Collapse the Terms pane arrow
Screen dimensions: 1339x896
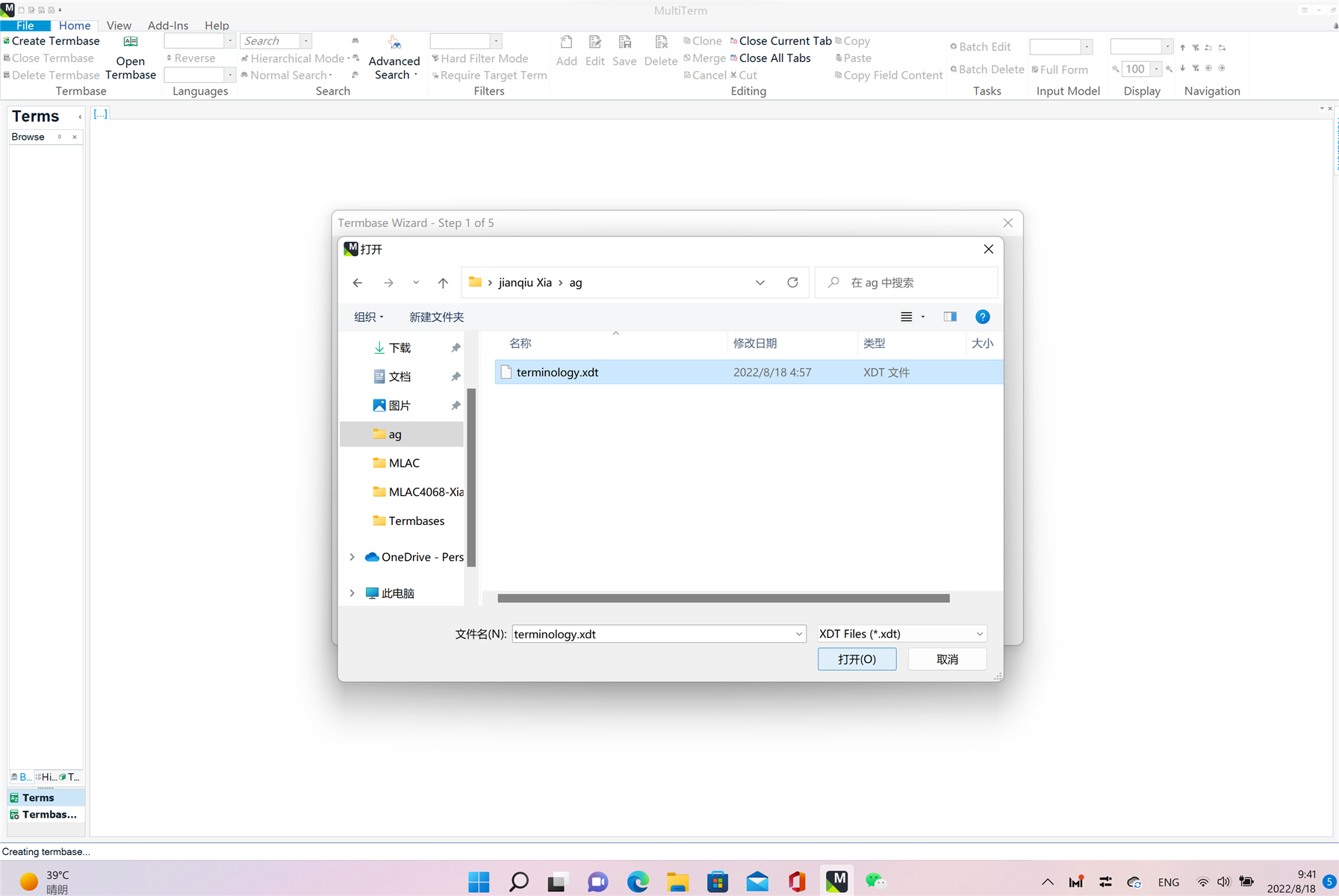80,117
